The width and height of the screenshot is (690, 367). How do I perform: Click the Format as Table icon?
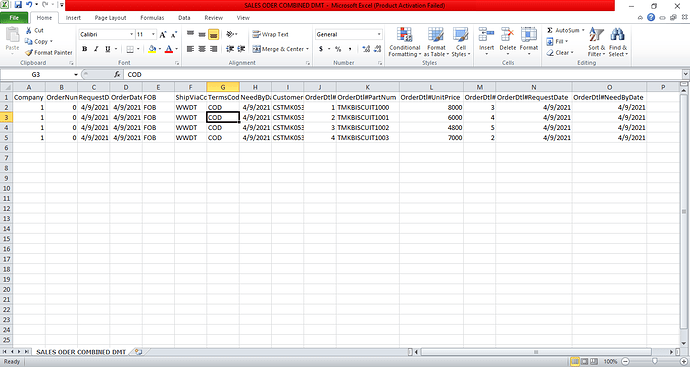(436, 35)
